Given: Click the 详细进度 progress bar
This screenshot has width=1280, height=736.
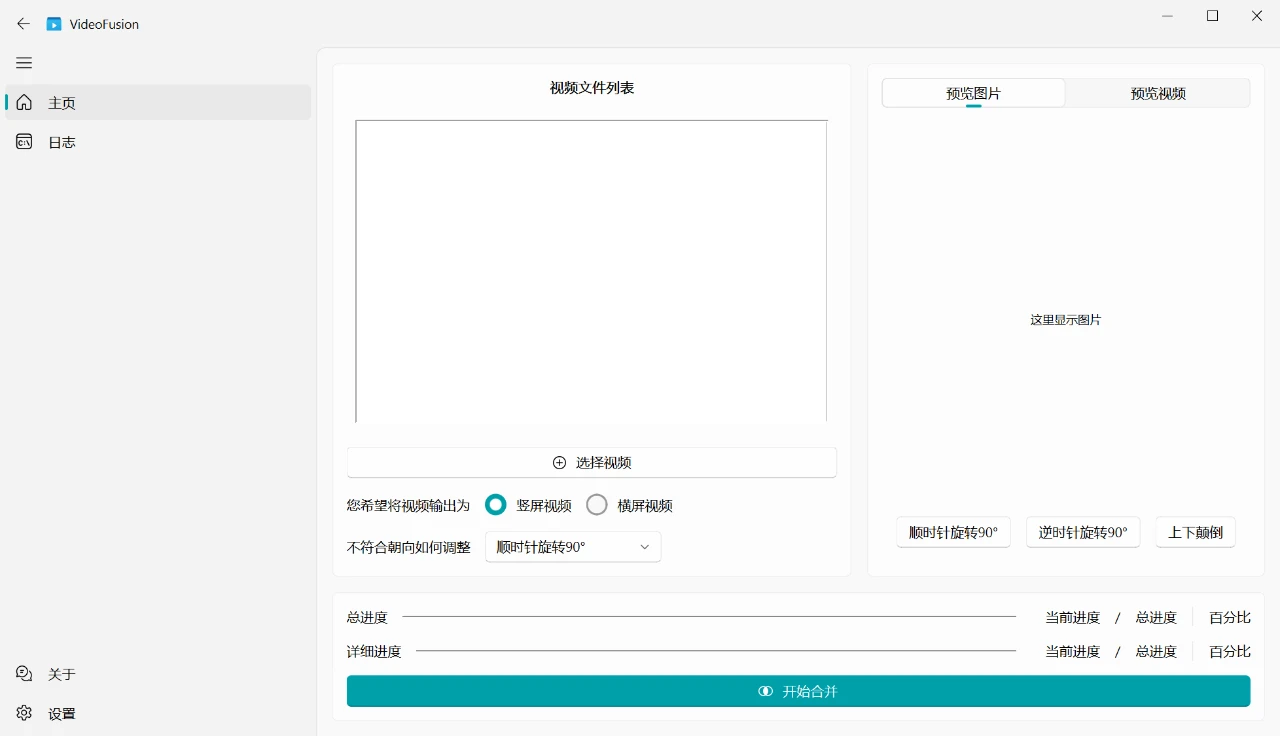Looking at the screenshot, I should point(716,651).
